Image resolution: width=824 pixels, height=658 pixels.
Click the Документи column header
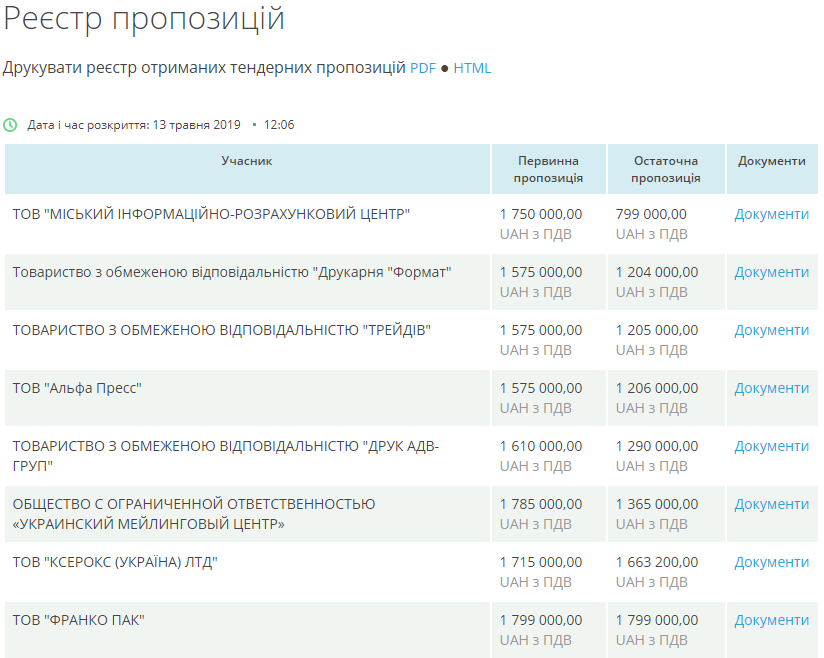pos(771,161)
